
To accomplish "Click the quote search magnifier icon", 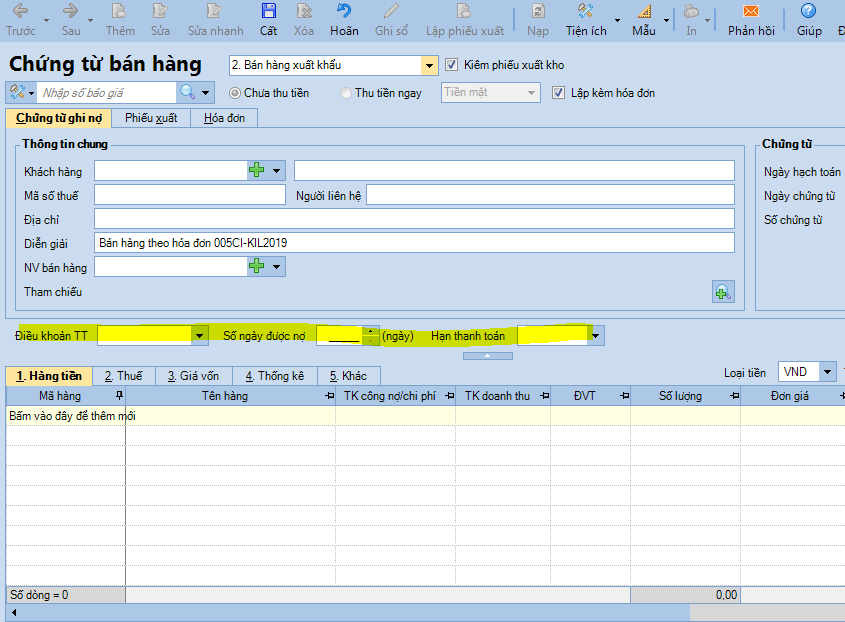I will tap(187, 93).
